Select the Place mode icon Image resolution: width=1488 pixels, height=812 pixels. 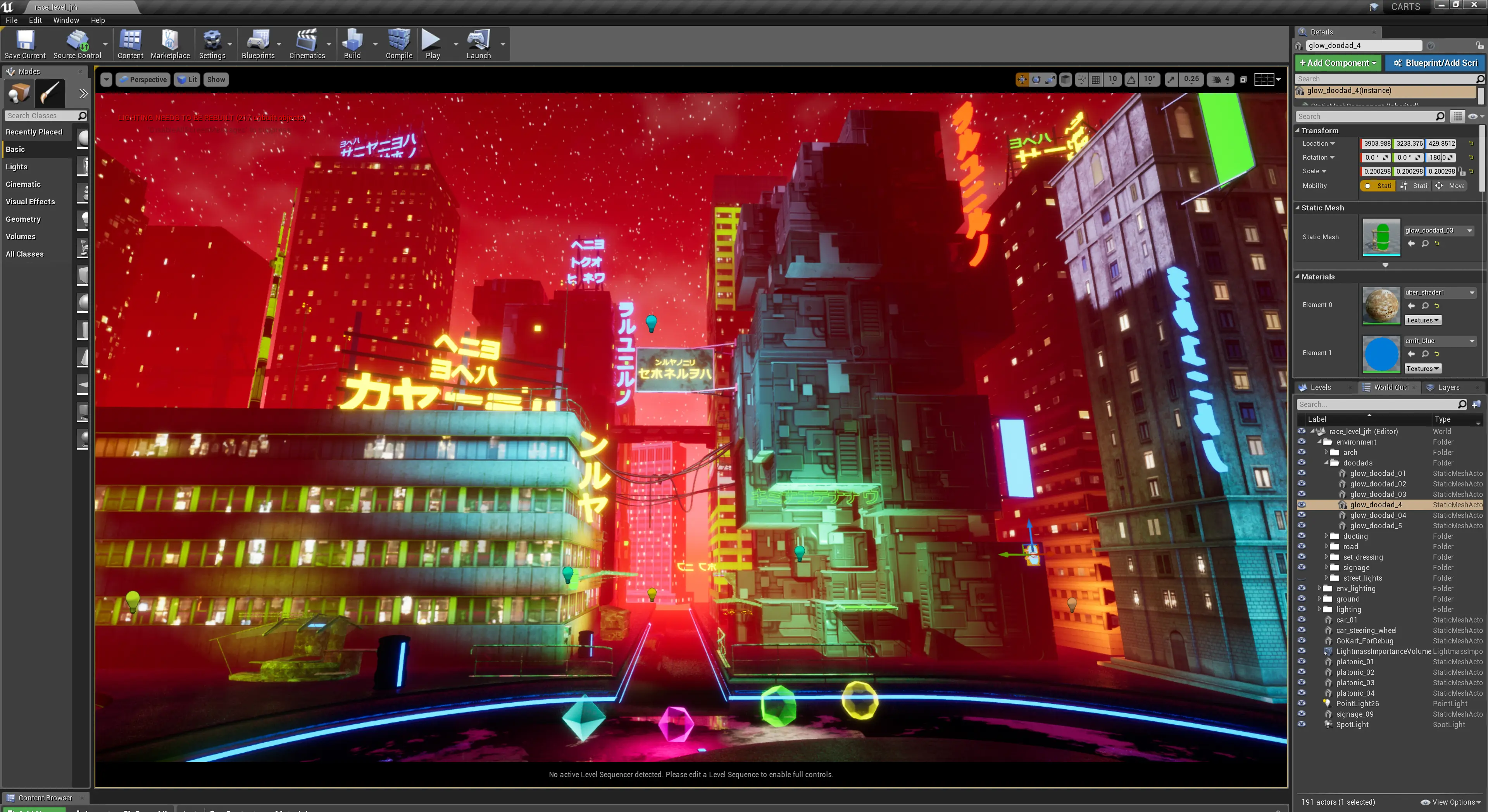point(19,93)
